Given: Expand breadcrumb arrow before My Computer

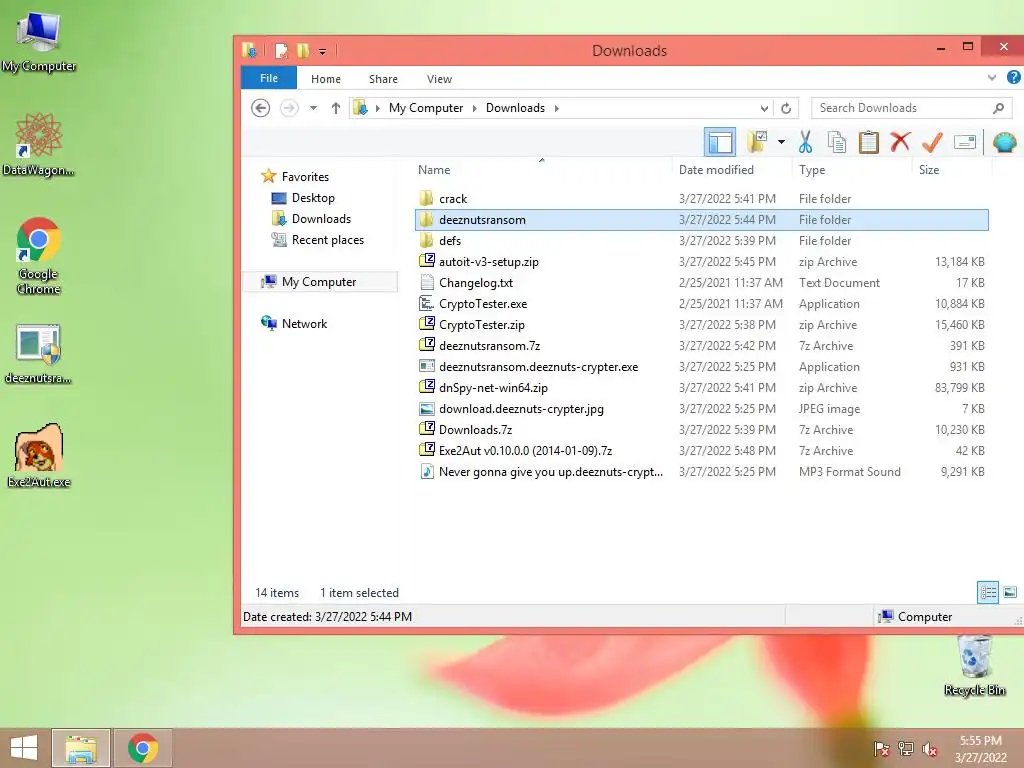Looking at the screenshot, I should click(x=377, y=108).
